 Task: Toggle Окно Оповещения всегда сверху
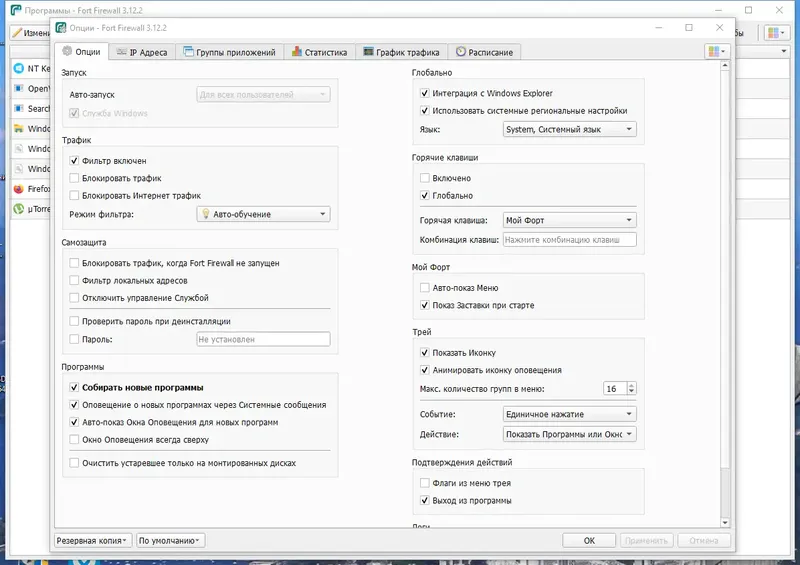74,439
